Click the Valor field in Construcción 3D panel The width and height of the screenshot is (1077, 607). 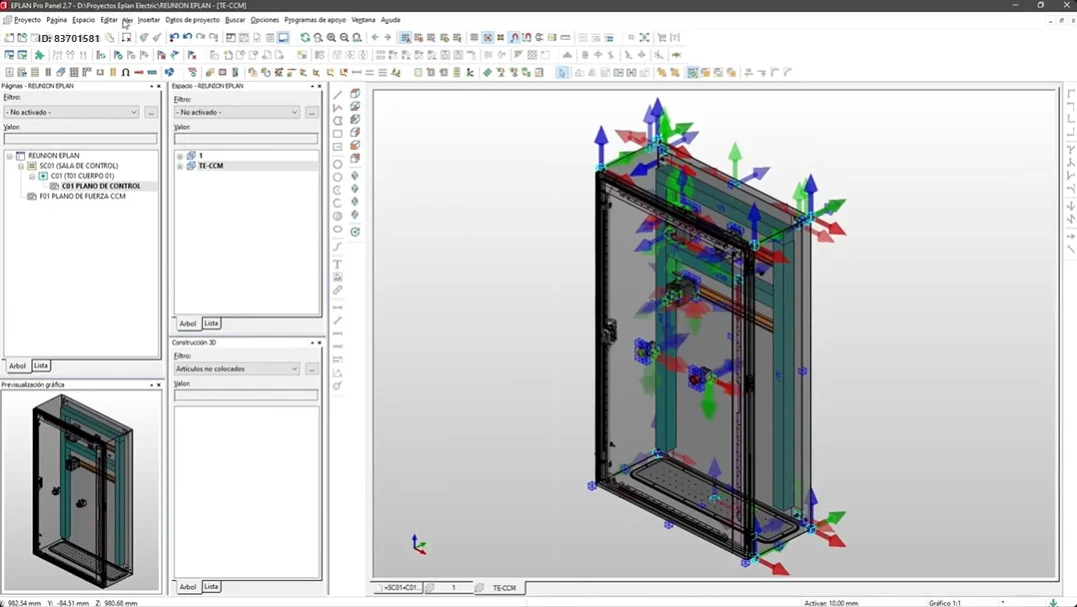click(x=246, y=396)
